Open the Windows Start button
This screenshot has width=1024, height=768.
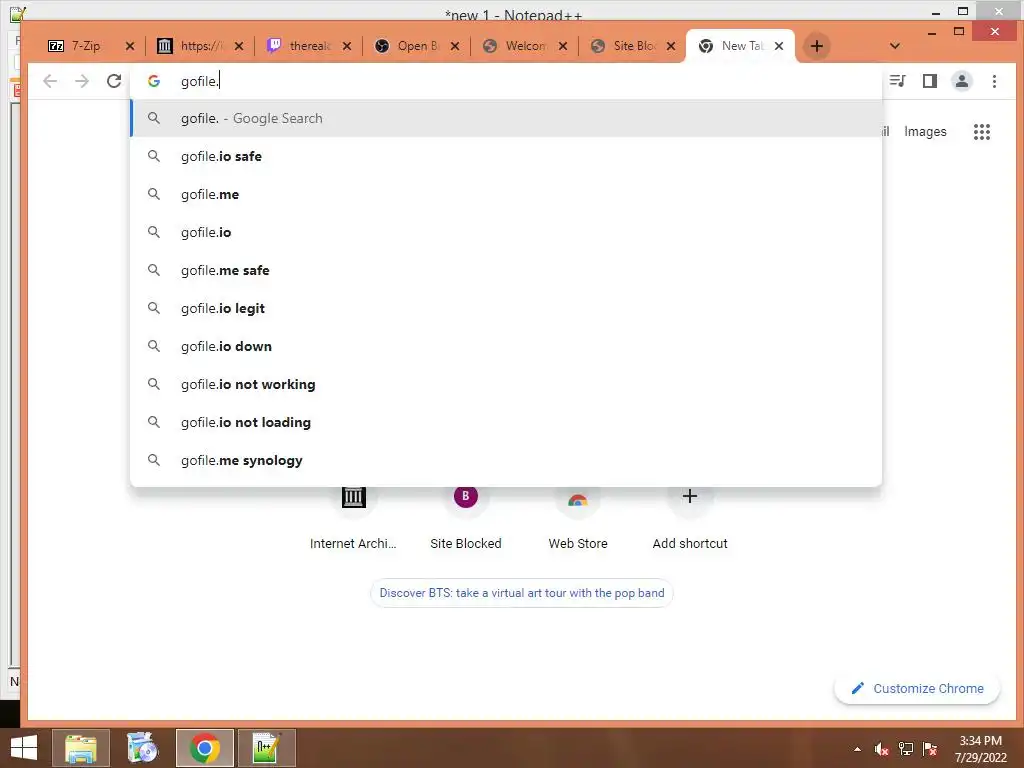coord(24,748)
